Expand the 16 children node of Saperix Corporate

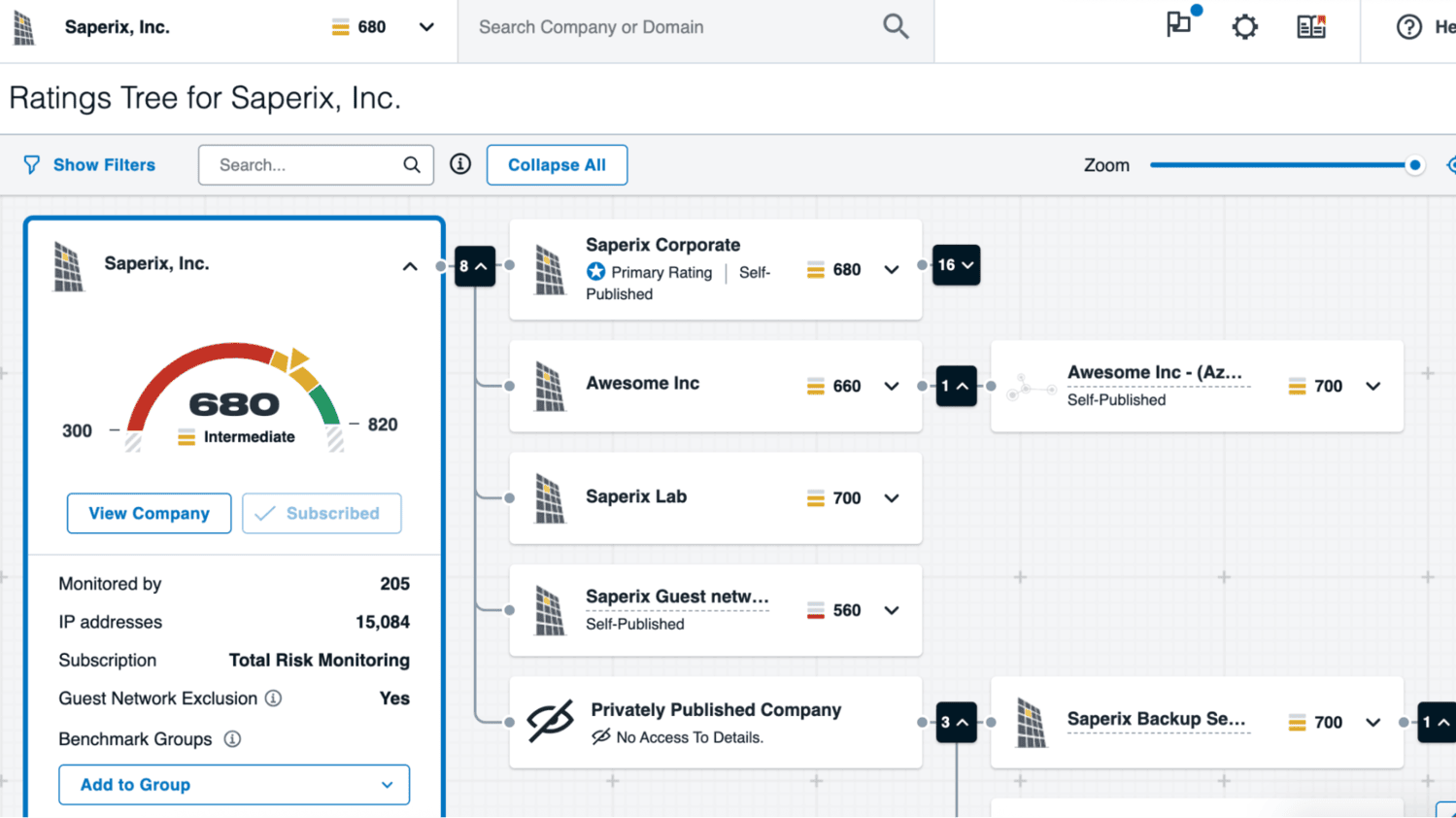pyautogui.click(x=956, y=265)
